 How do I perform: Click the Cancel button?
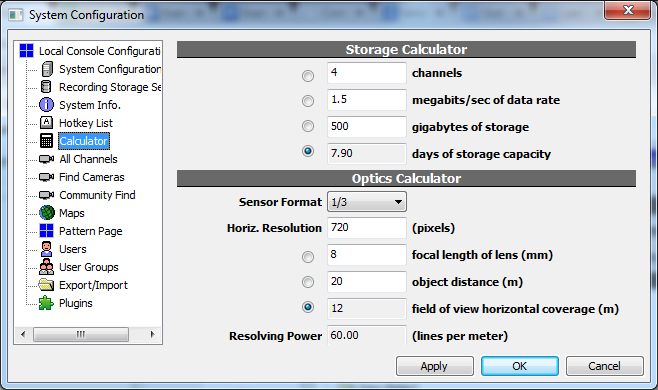604,366
